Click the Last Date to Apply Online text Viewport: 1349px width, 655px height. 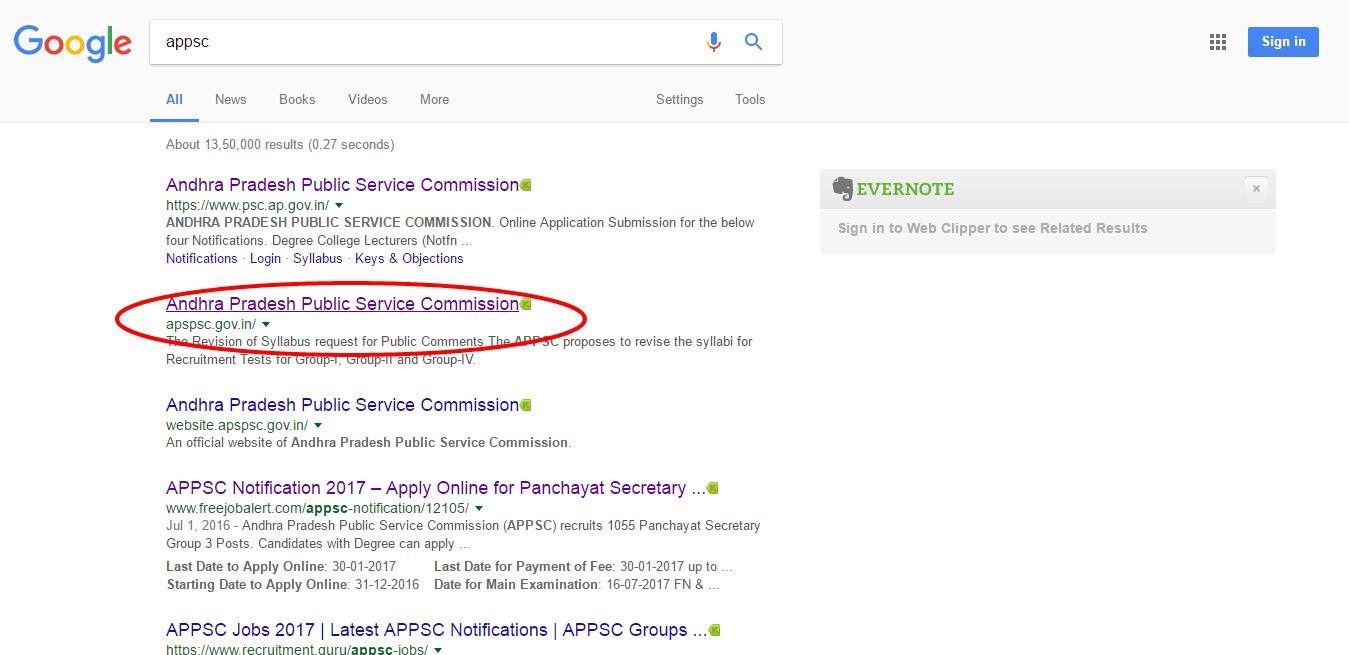pos(281,567)
